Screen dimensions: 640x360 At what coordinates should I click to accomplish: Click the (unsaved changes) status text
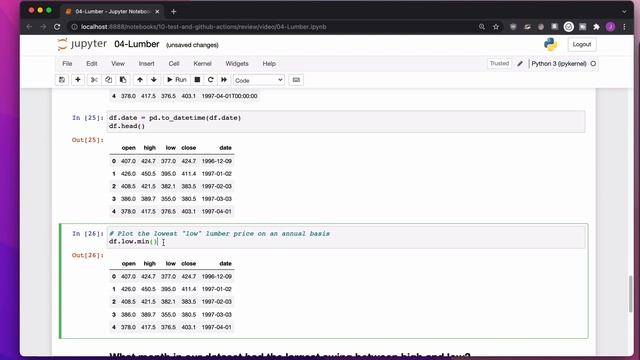point(192,45)
